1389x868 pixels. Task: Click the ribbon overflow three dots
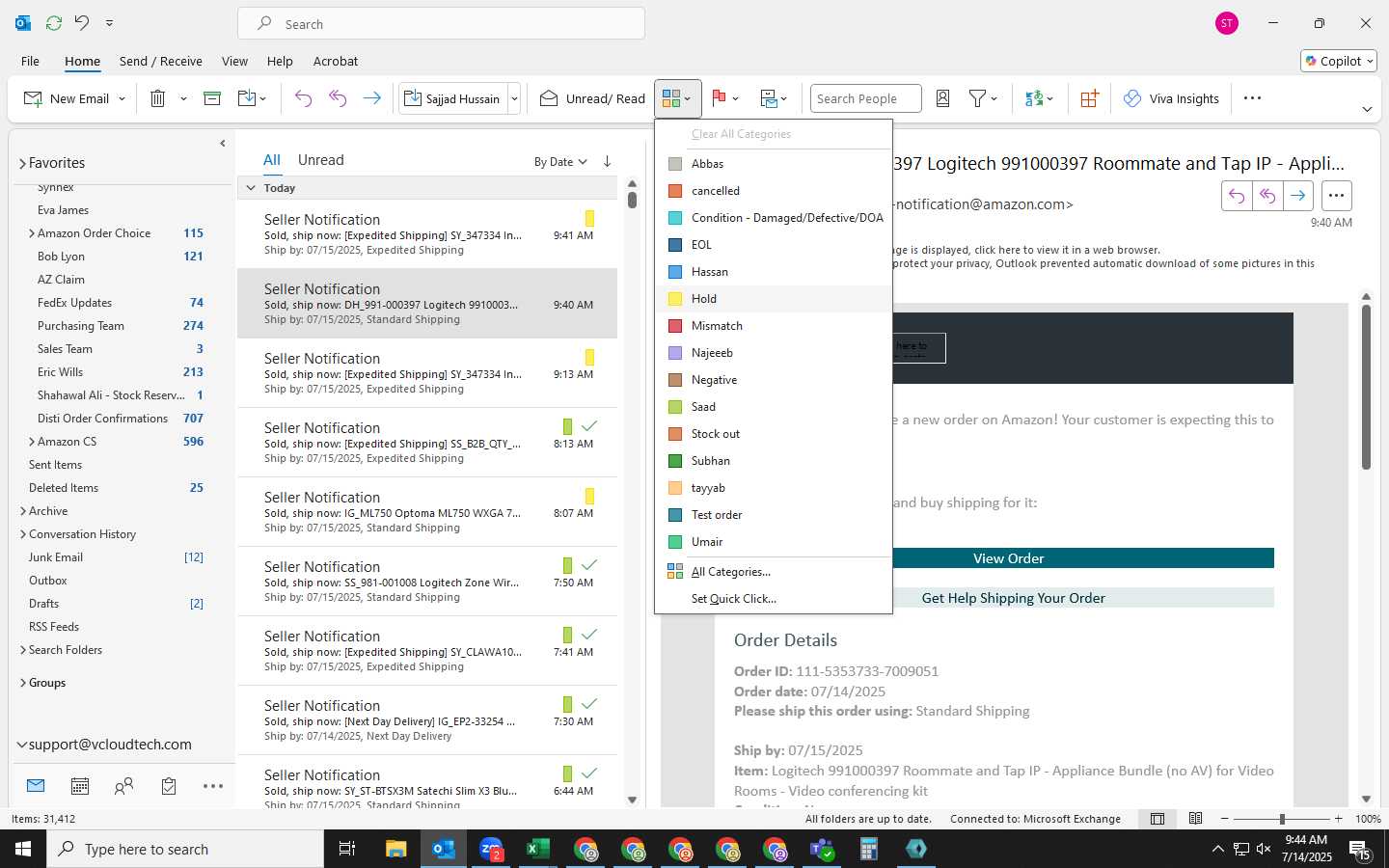tap(1252, 98)
